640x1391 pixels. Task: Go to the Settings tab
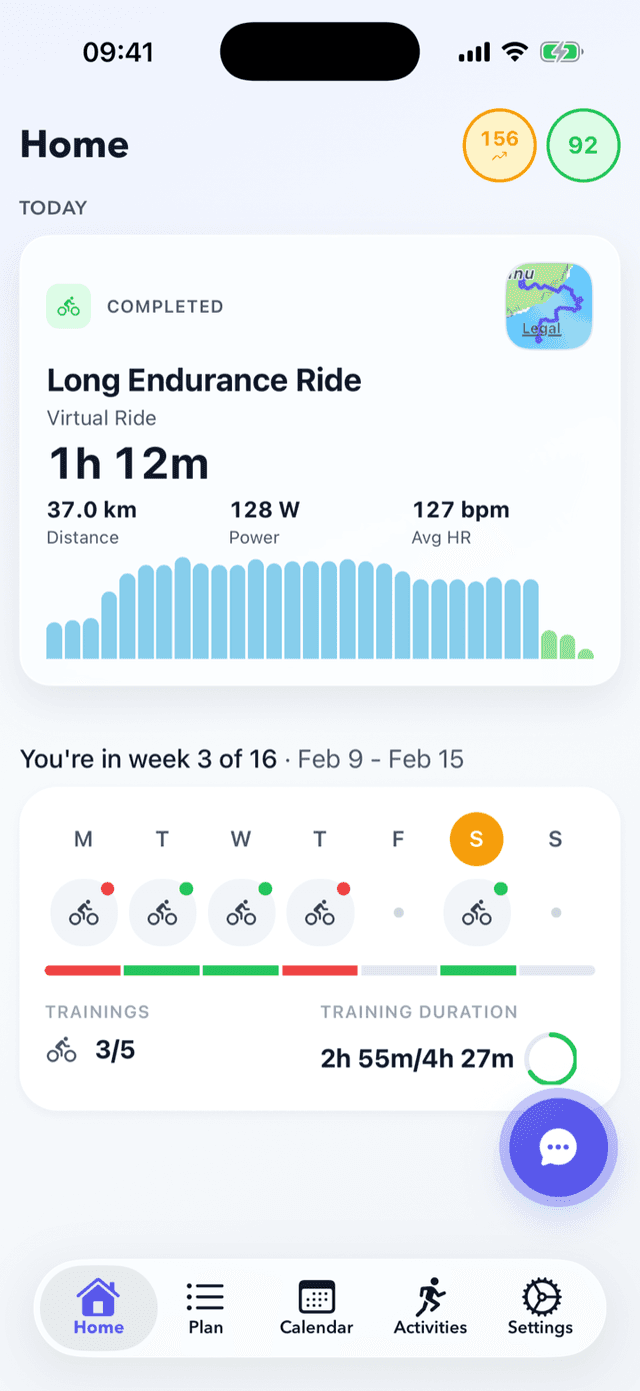pyautogui.click(x=540, y=1307)
